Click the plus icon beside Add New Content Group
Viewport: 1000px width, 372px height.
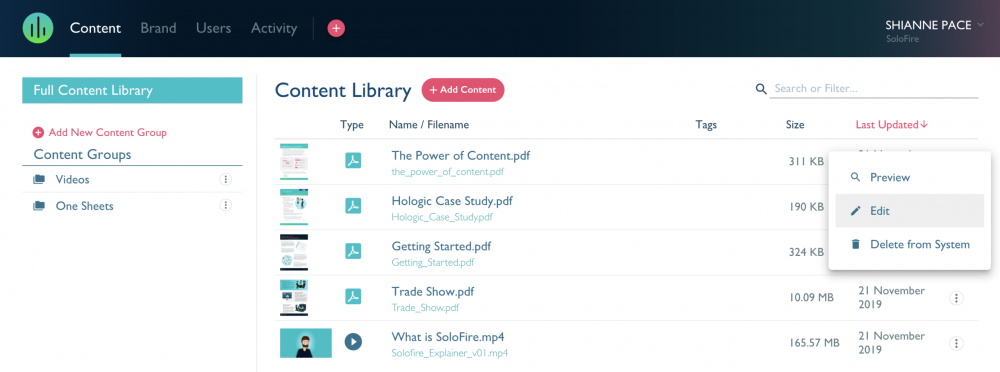pos(38,133)
